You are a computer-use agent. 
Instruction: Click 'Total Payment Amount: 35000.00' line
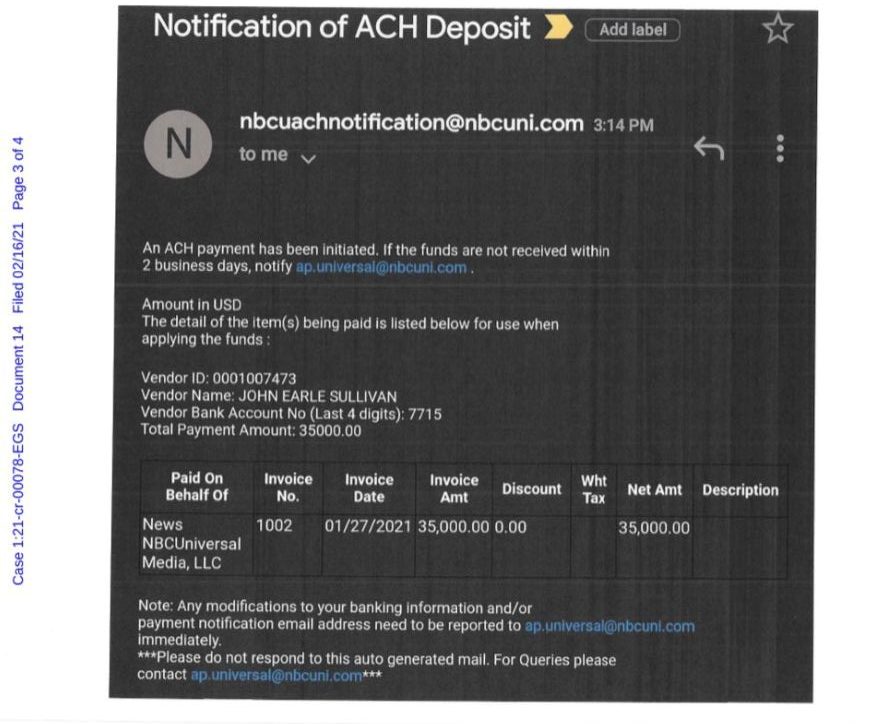[x=251, y=430]
